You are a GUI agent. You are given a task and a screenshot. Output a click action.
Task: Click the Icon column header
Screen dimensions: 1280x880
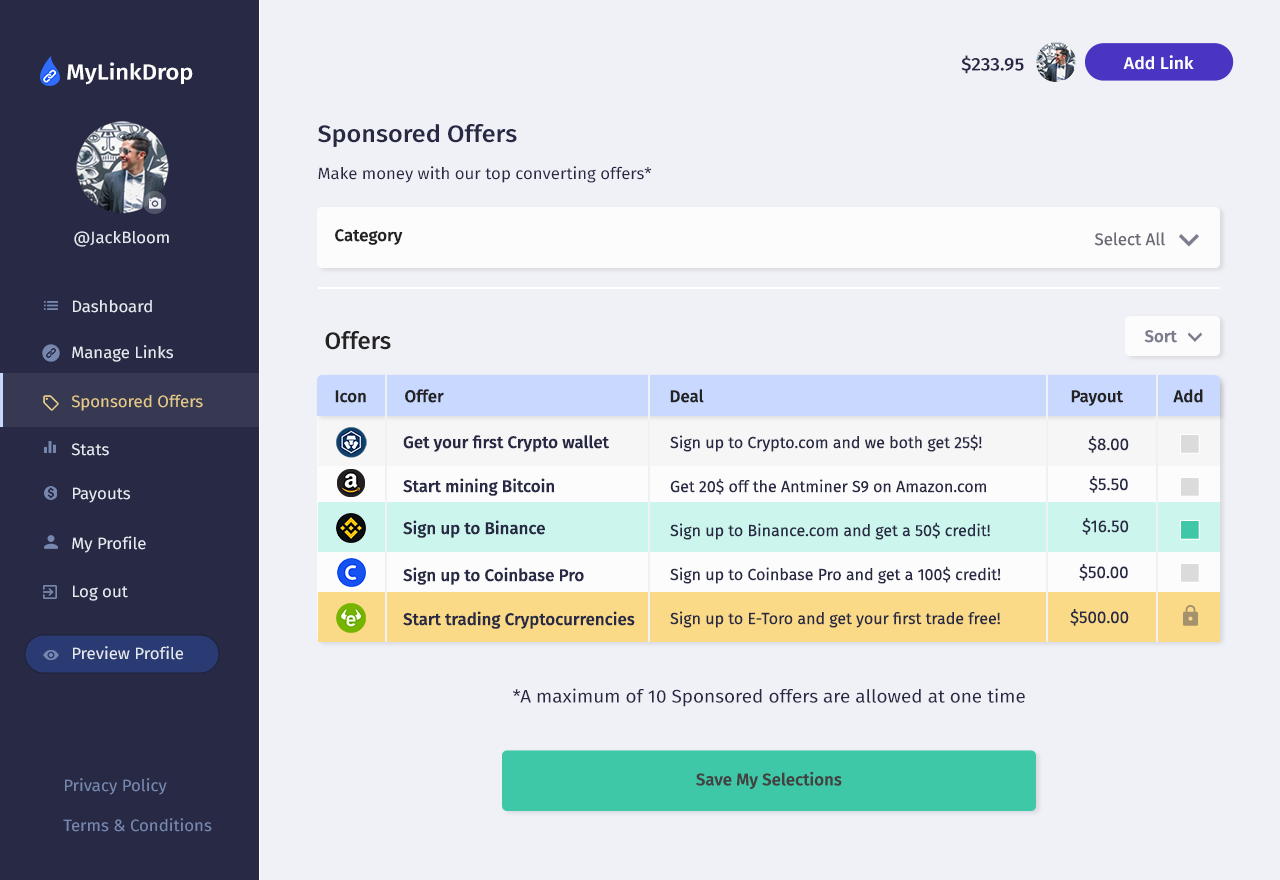(x=351, y=396)
